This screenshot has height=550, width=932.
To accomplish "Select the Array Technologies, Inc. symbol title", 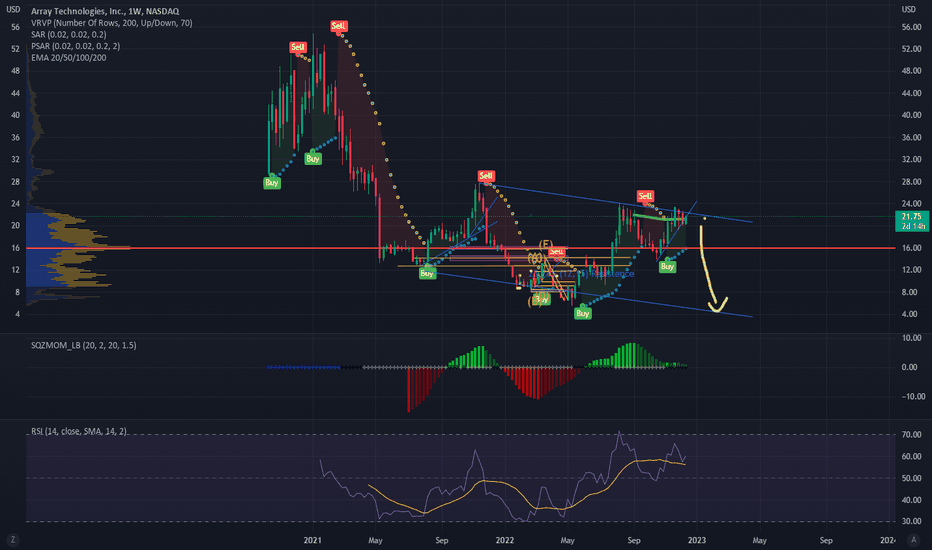I will (105, 11).
